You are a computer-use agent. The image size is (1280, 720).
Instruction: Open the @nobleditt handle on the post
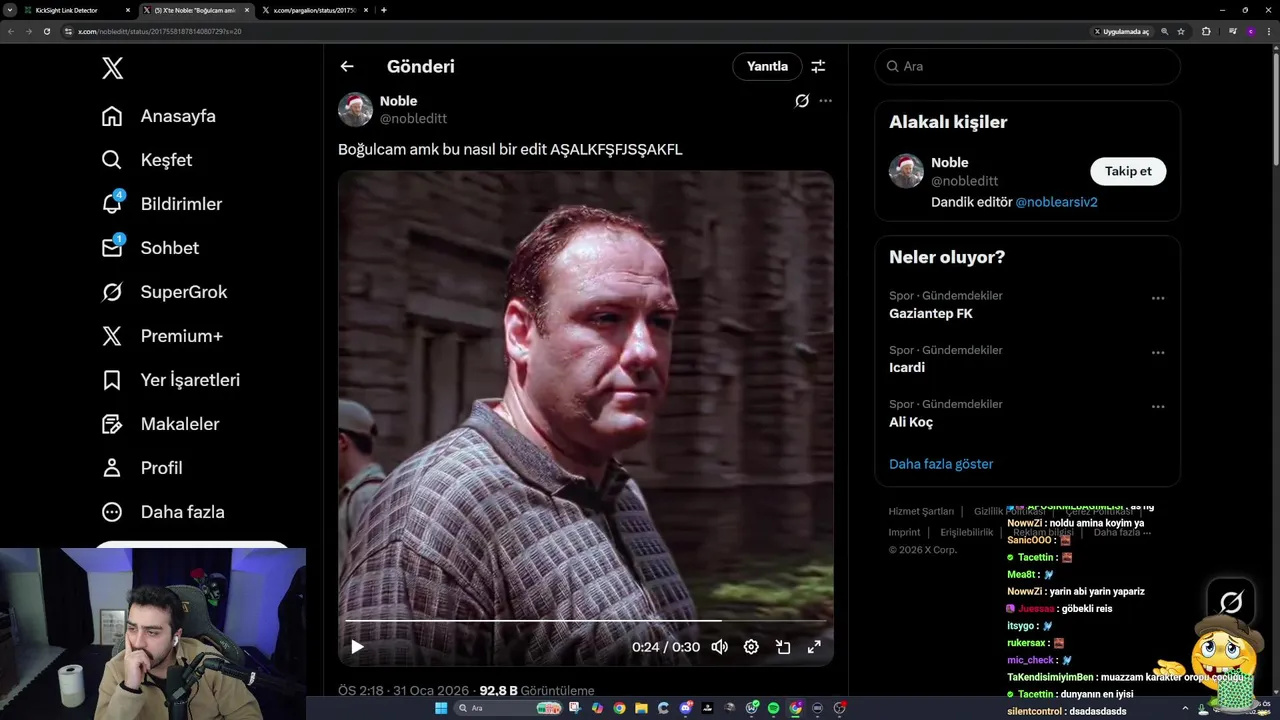tap(413, 119)
